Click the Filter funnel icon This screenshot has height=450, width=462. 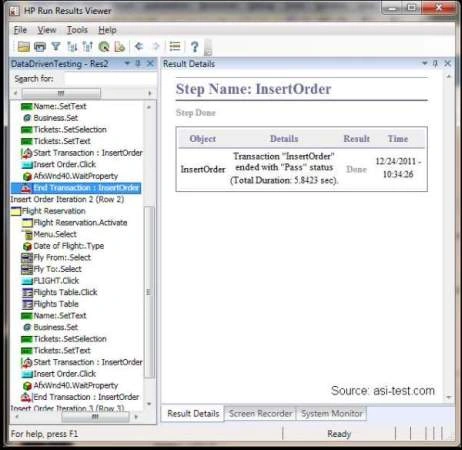pos(56,47)
